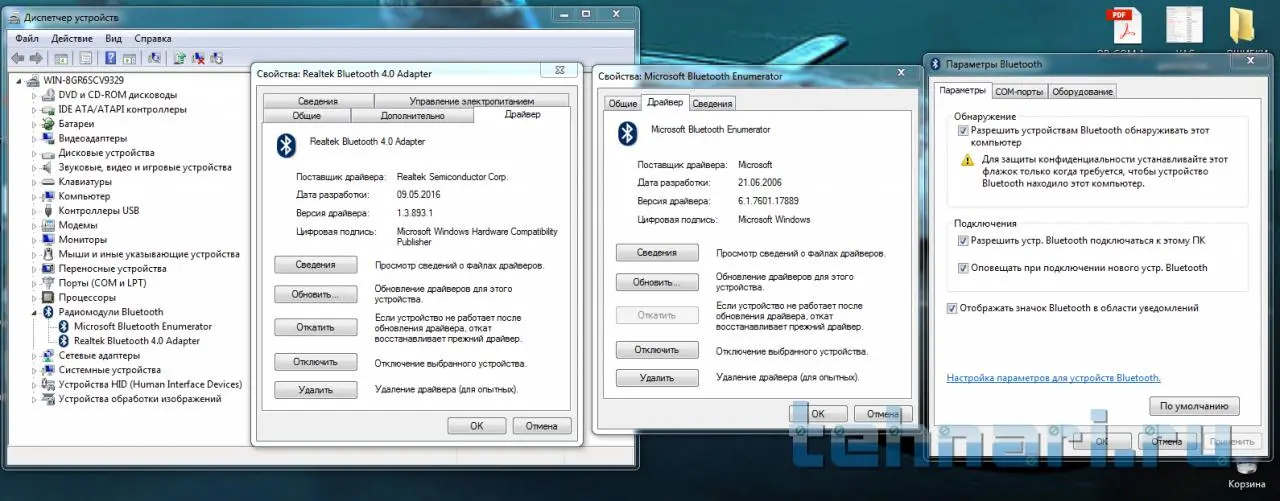Click the blue Help question mark toolbar icon
Image resolution: width=1280 pixels, height=501 pixels.
[111, 58]
